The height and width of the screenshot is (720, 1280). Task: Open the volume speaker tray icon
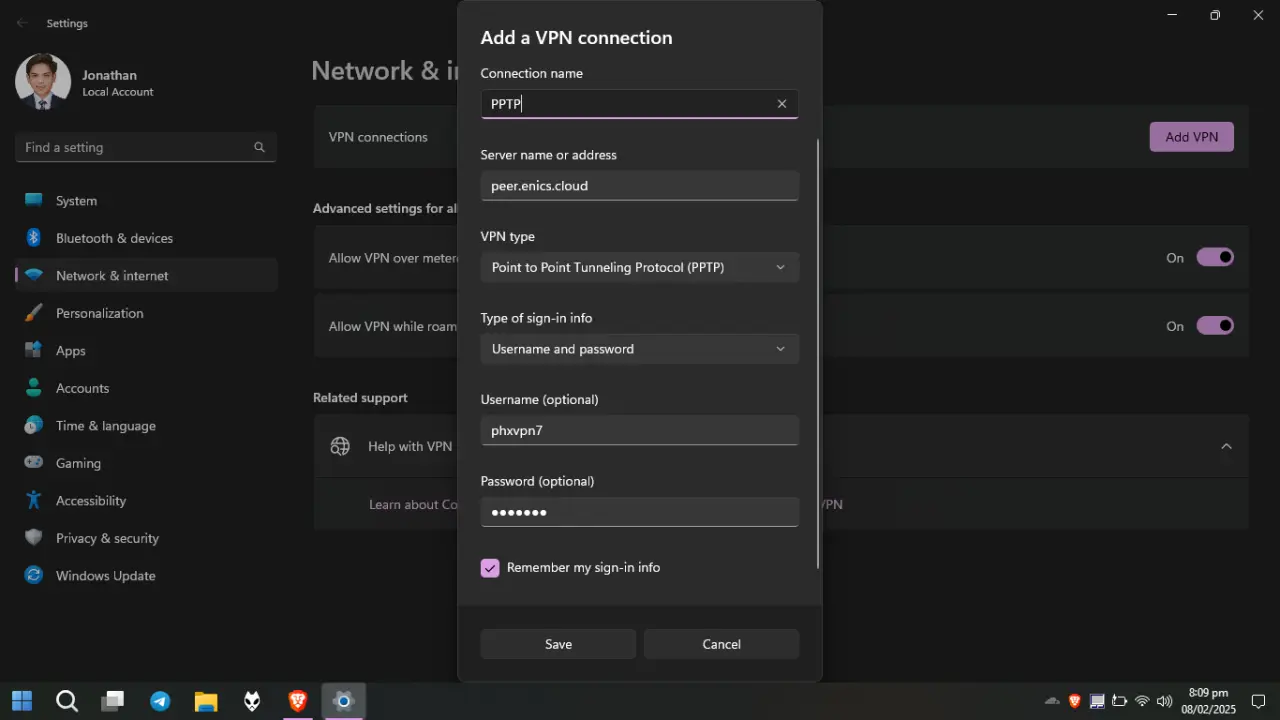(1164, 701)
